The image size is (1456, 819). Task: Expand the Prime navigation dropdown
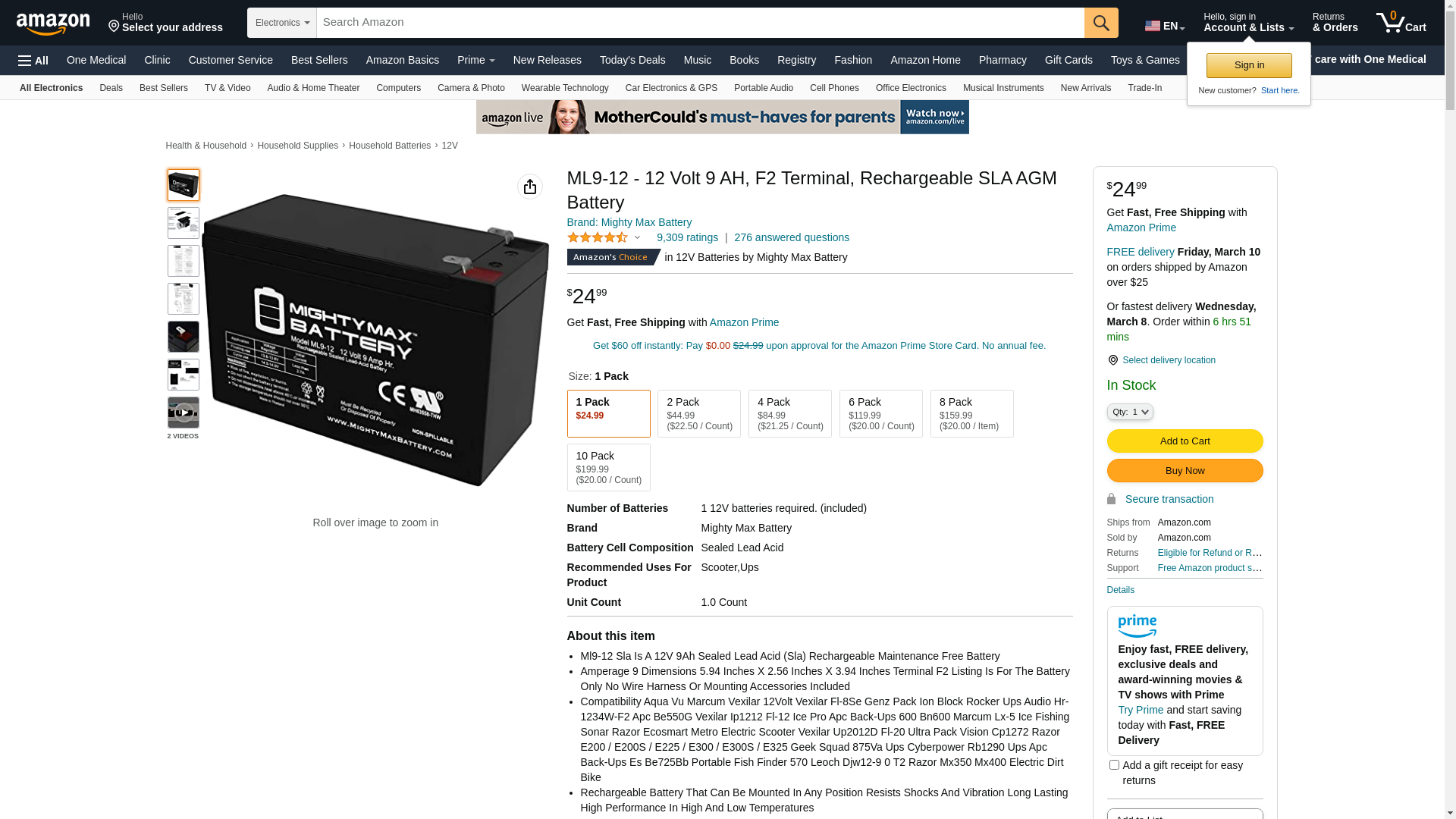pyautogui.click(x=476, y=60)
